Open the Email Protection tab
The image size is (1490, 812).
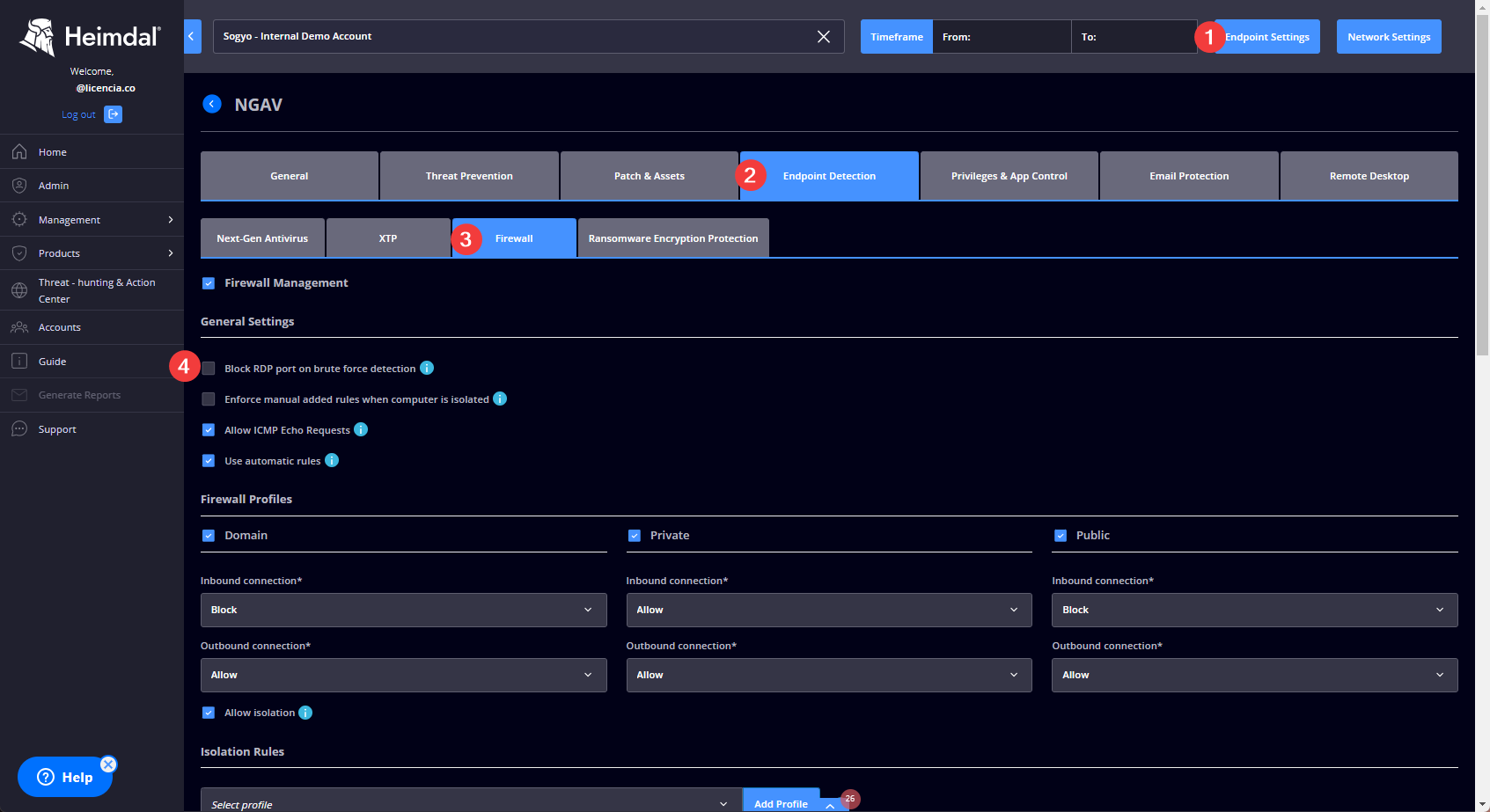[x=1189, y=176]
